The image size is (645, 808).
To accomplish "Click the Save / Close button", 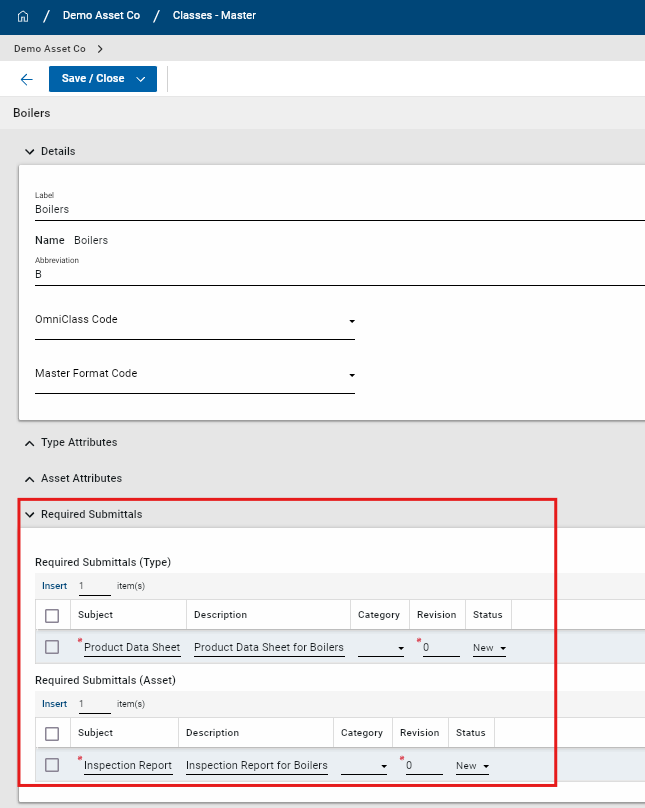I will [93, 79].
